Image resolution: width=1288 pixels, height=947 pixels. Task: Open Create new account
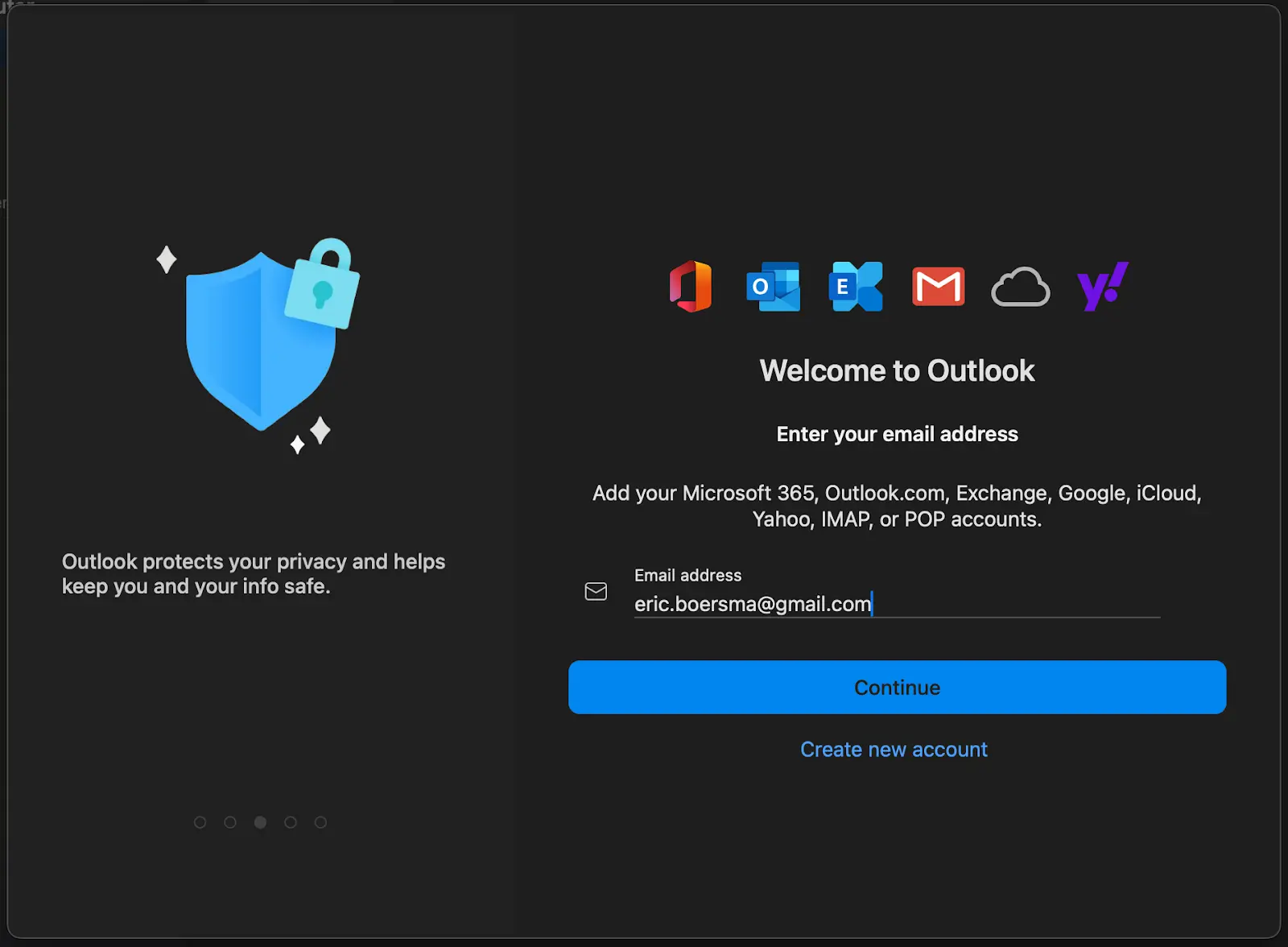[894, 749]
